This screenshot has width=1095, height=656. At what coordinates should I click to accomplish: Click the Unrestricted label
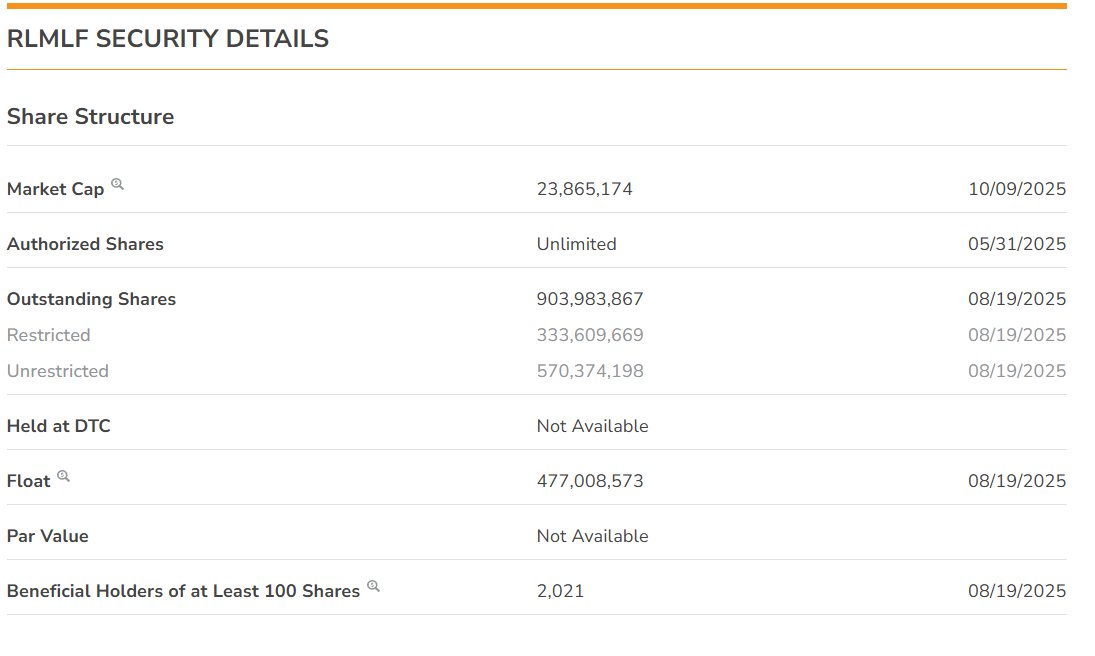pos(58,371)
